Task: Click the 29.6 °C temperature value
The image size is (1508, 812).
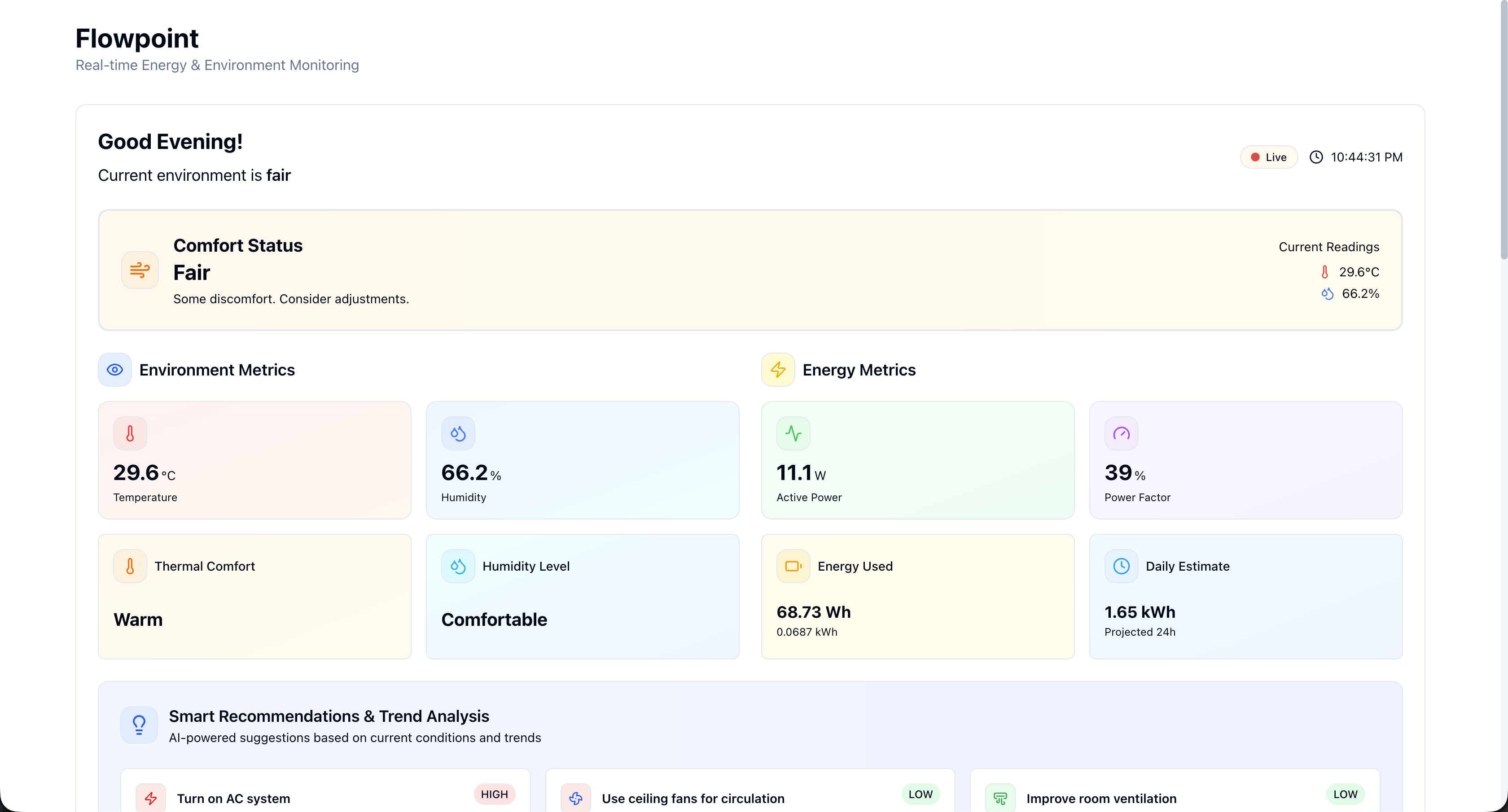Action: click(144, 473)
